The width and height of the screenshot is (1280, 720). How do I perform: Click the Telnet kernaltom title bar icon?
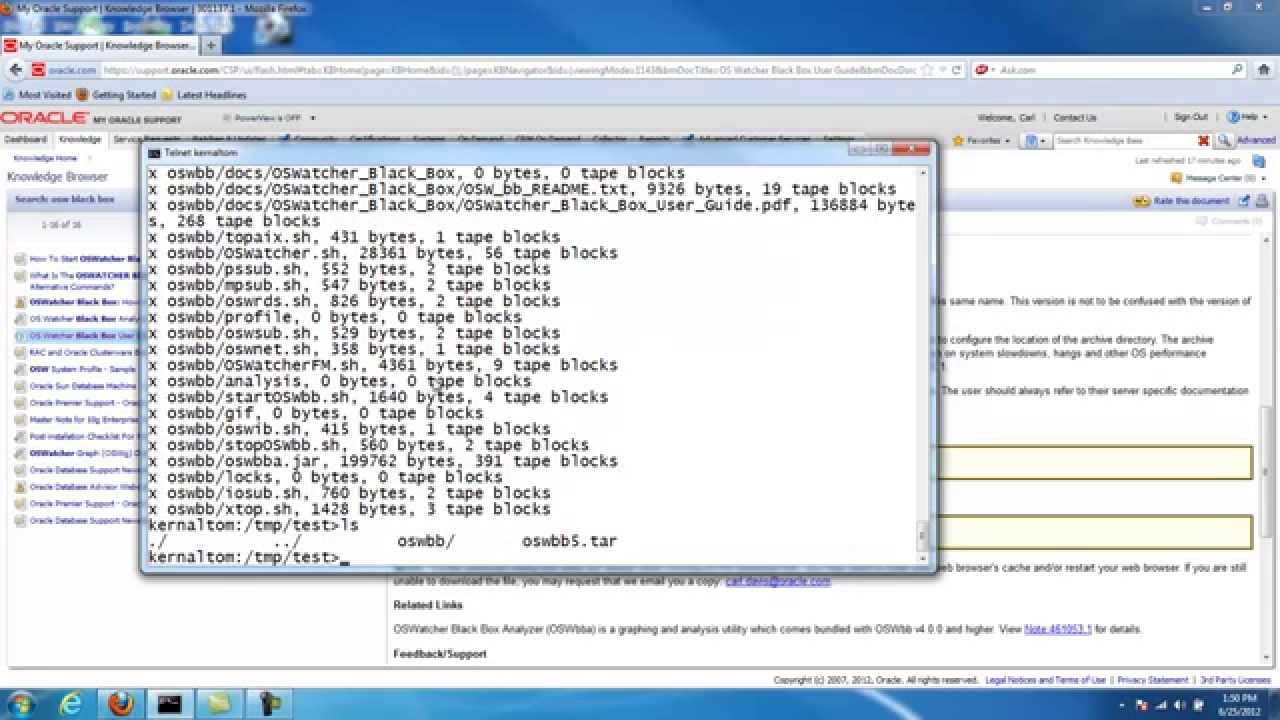point(154,152)
